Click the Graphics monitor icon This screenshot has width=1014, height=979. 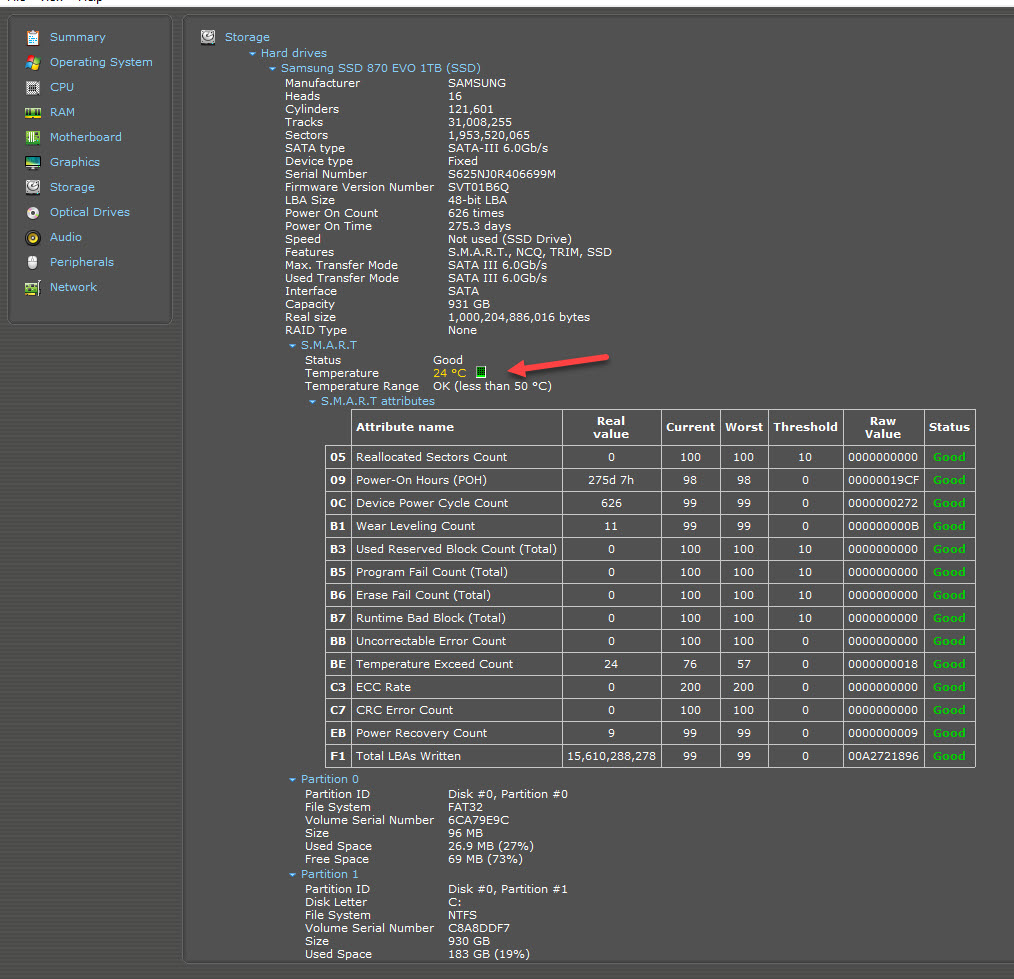click(33, 163)
